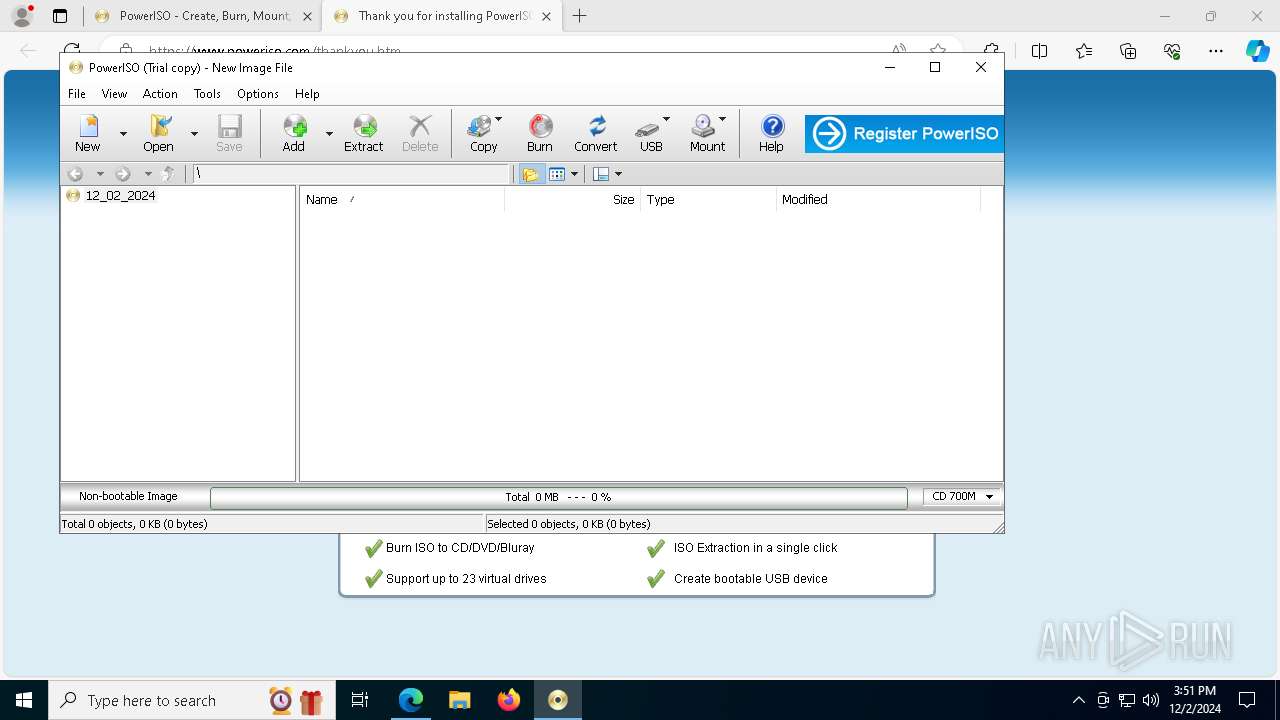Switch to Thank you for installing tab

[x=441, y=16]
